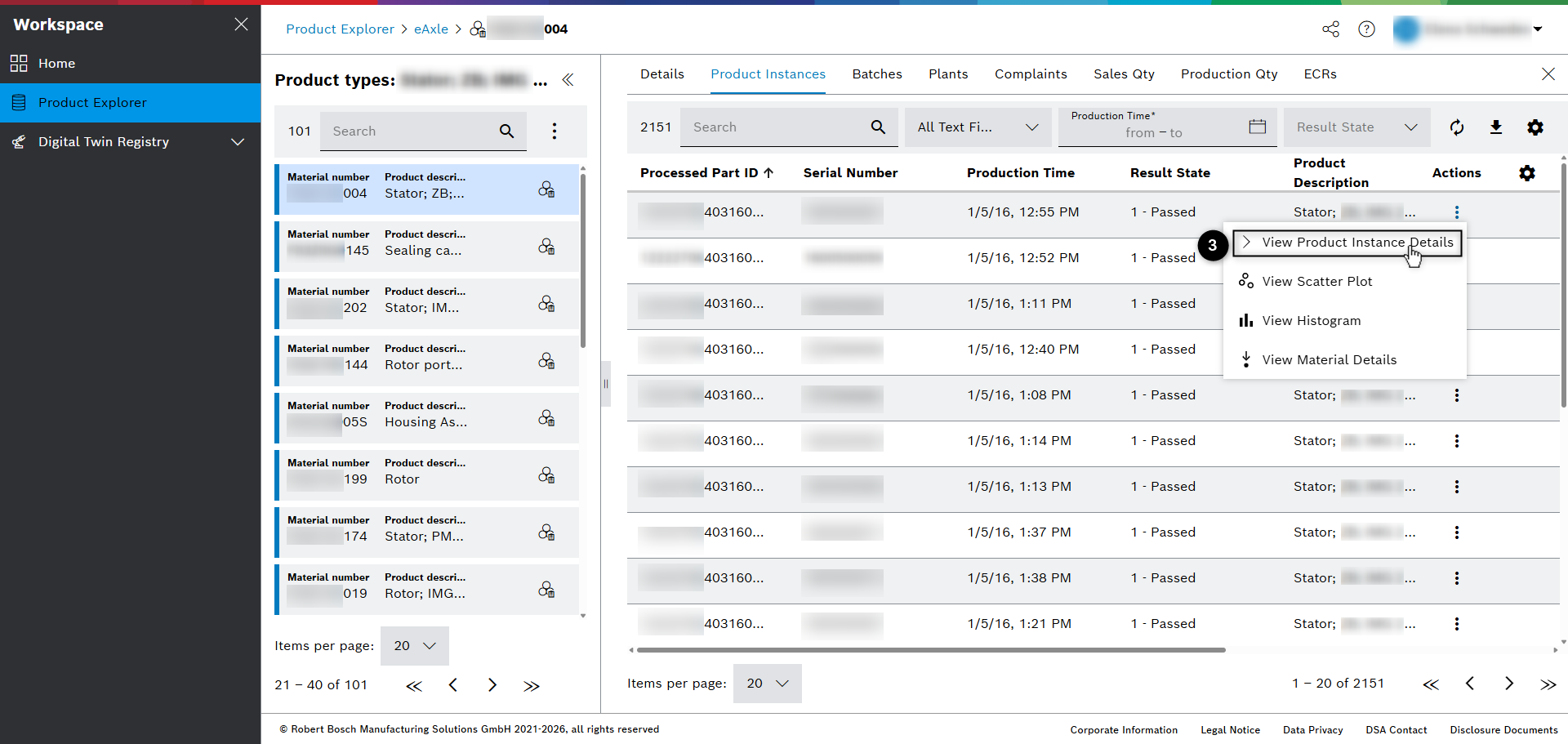1568x744 pixels.
Task: Open product types more options menu
Action: point(555,131)
